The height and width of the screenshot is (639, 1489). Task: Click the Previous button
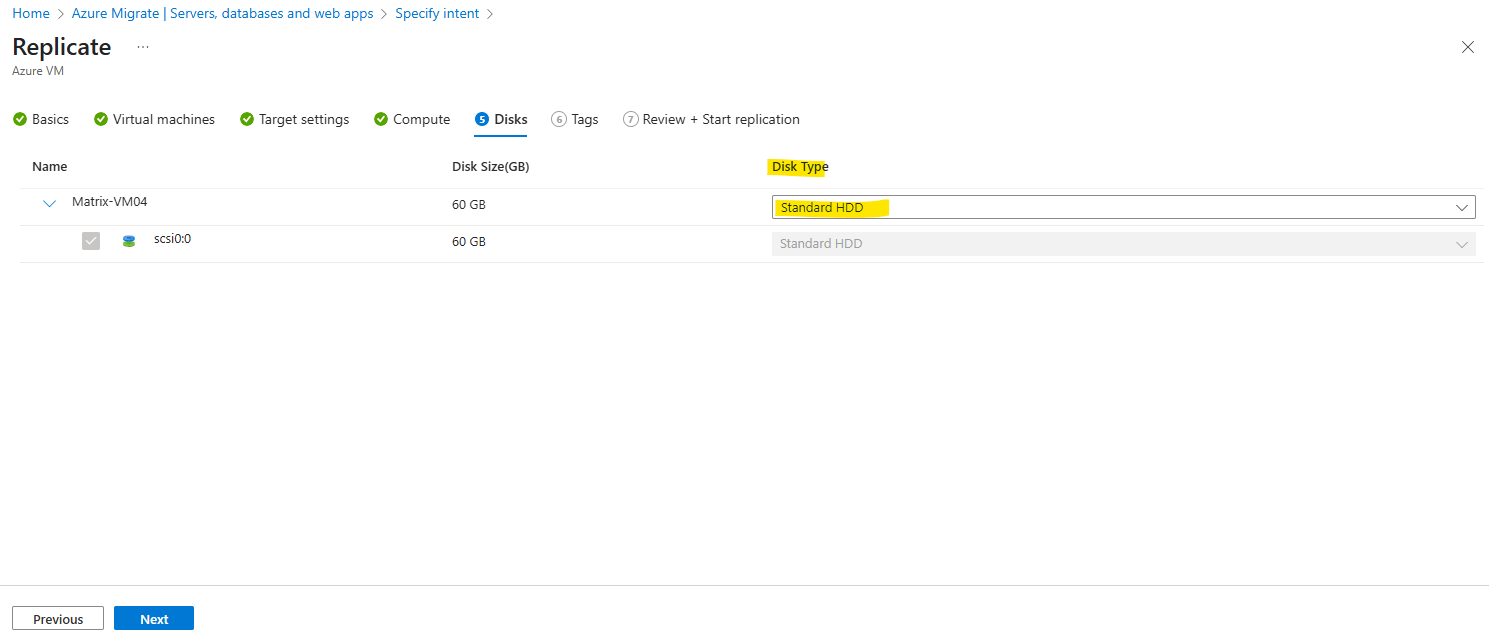[x=58, y=619]
